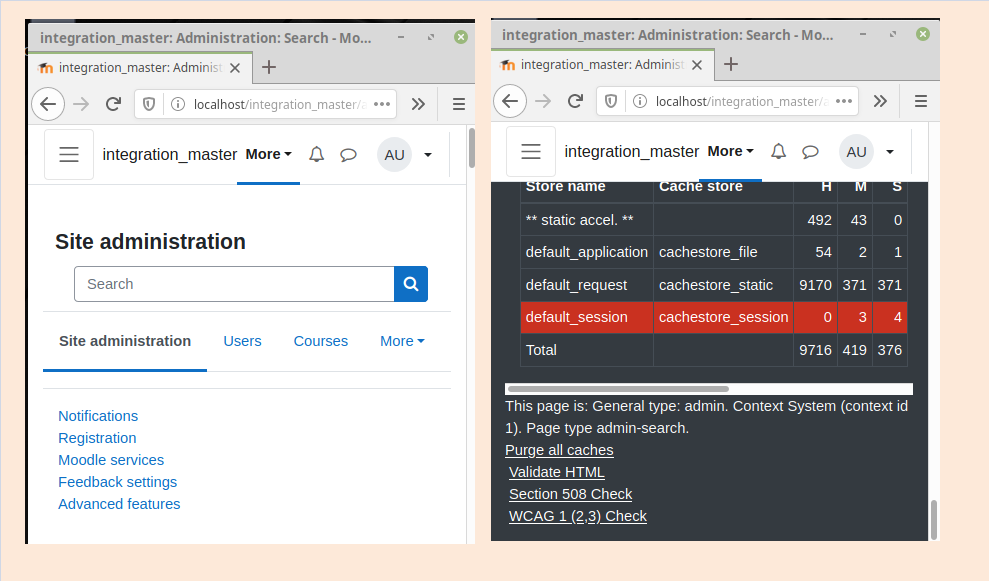
Task: Select Site administration tab
Action: coord(125,341)
